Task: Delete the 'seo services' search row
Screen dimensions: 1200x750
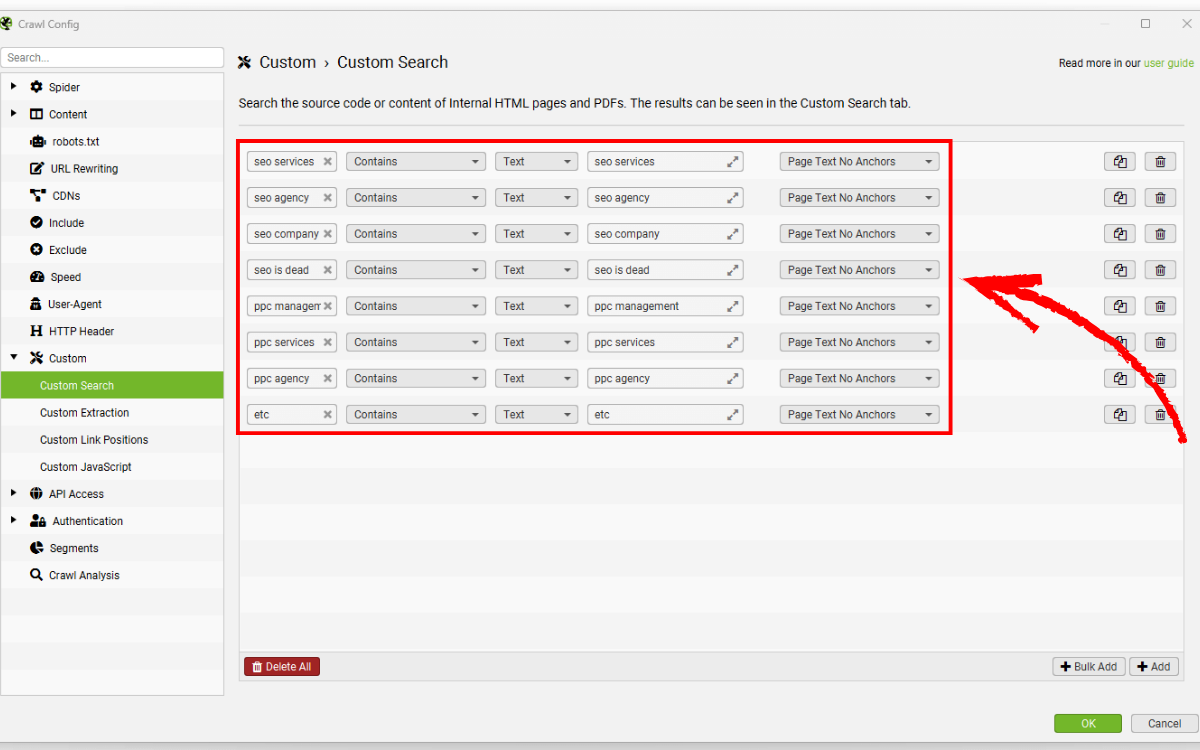Action: (x=1160, y=162)
